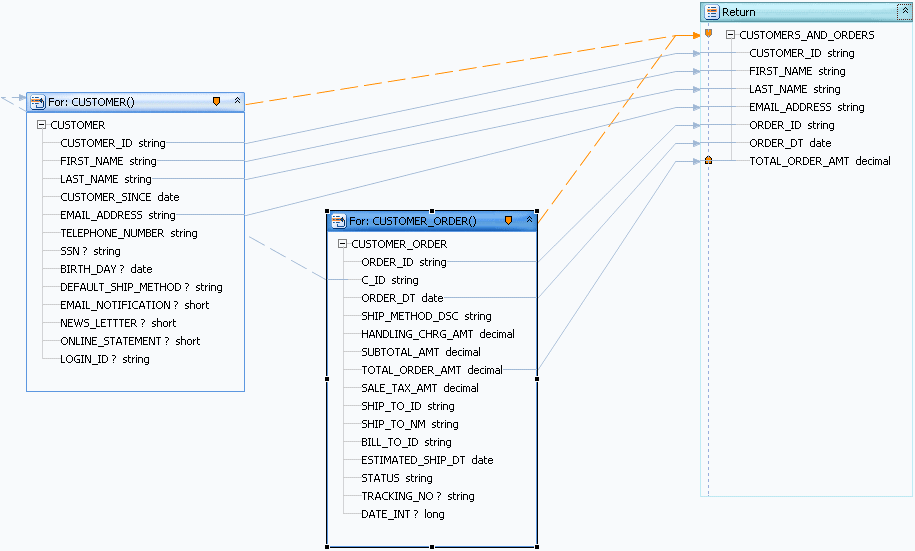
Task: Select CUSTOMER_ID string in Return node
Action: [802, 53]
